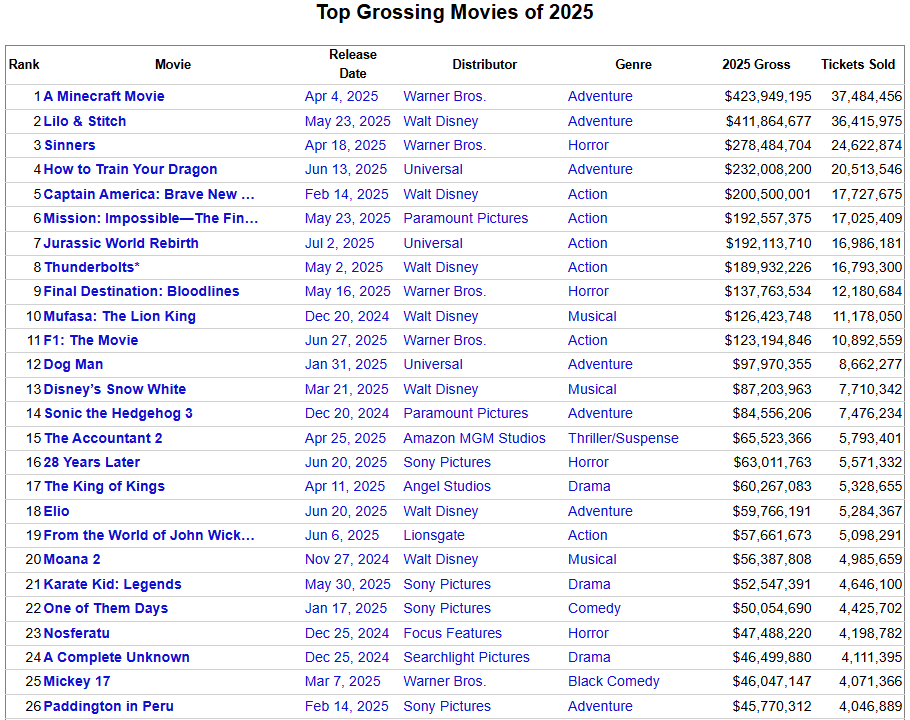Click Mufasa: The Lion King title
This screenshot has height=720, width=910.
pos(120,316)
